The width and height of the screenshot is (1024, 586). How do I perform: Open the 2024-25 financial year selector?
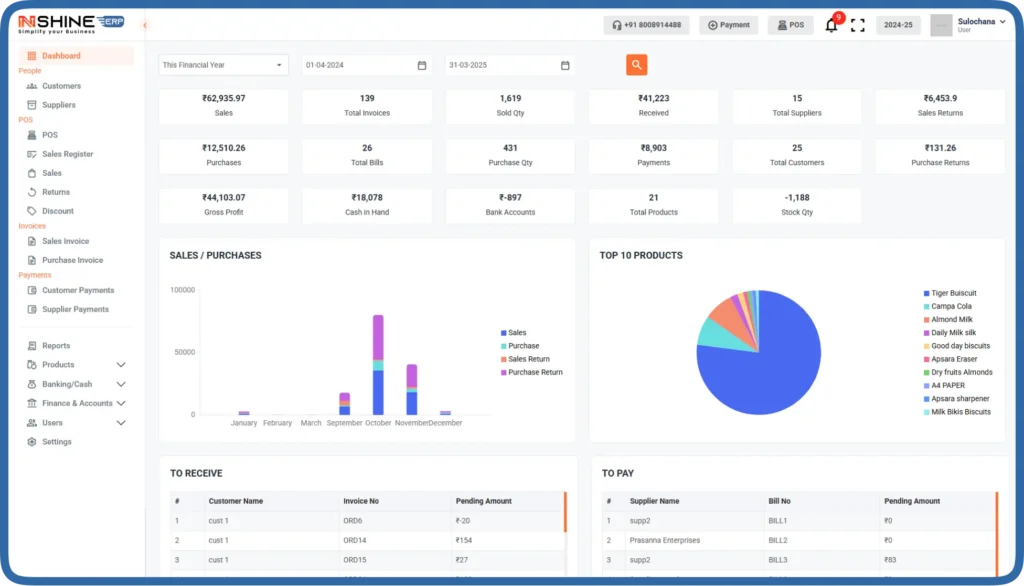pyautogui.click(x=897, y=25)
